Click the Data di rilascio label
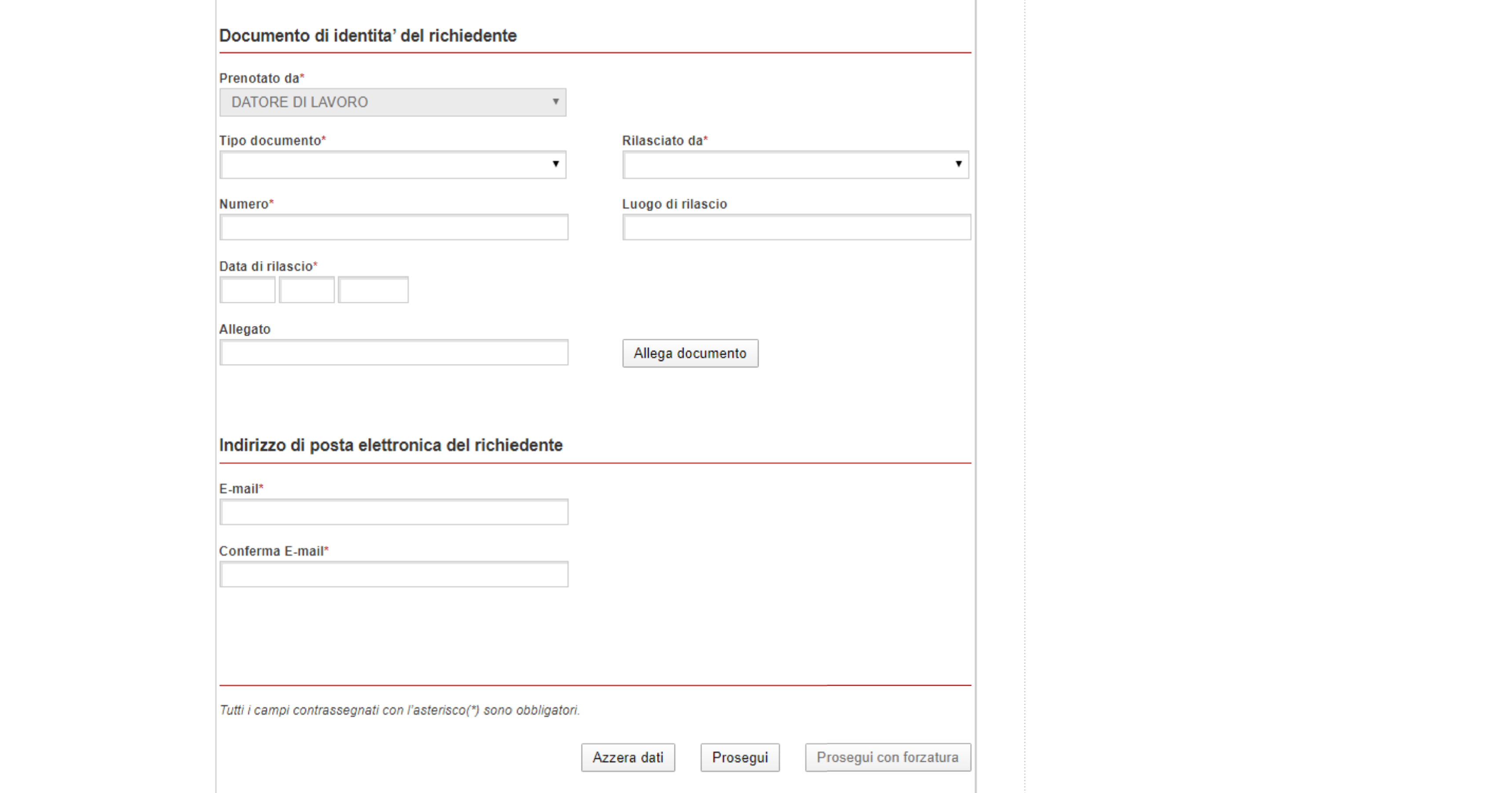The width and height of the screenshot is (1512, 793). [266, 267]
